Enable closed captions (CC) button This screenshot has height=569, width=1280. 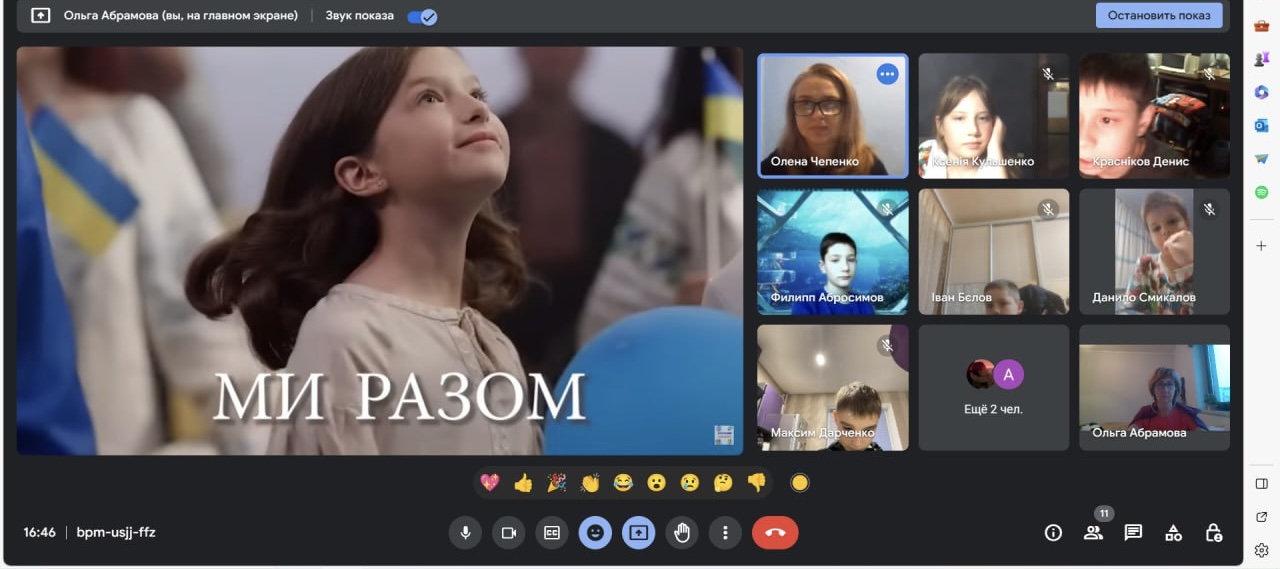tap(551, 533)
